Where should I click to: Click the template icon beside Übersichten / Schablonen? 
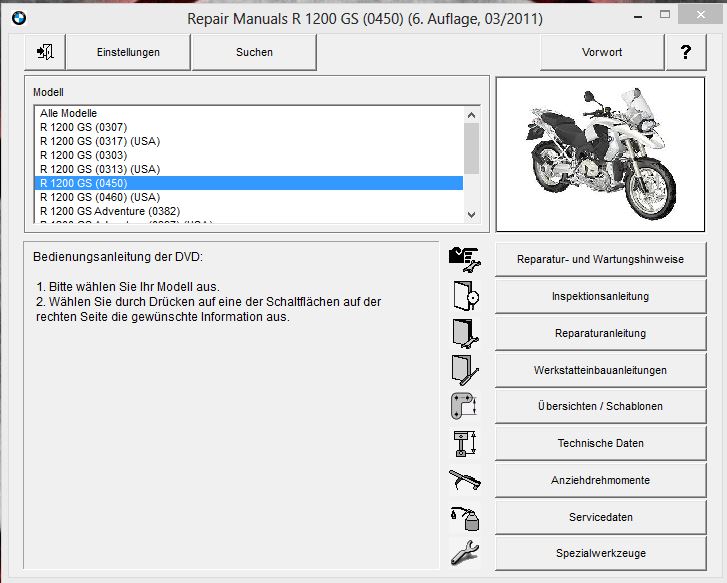(x=465, y=406)
